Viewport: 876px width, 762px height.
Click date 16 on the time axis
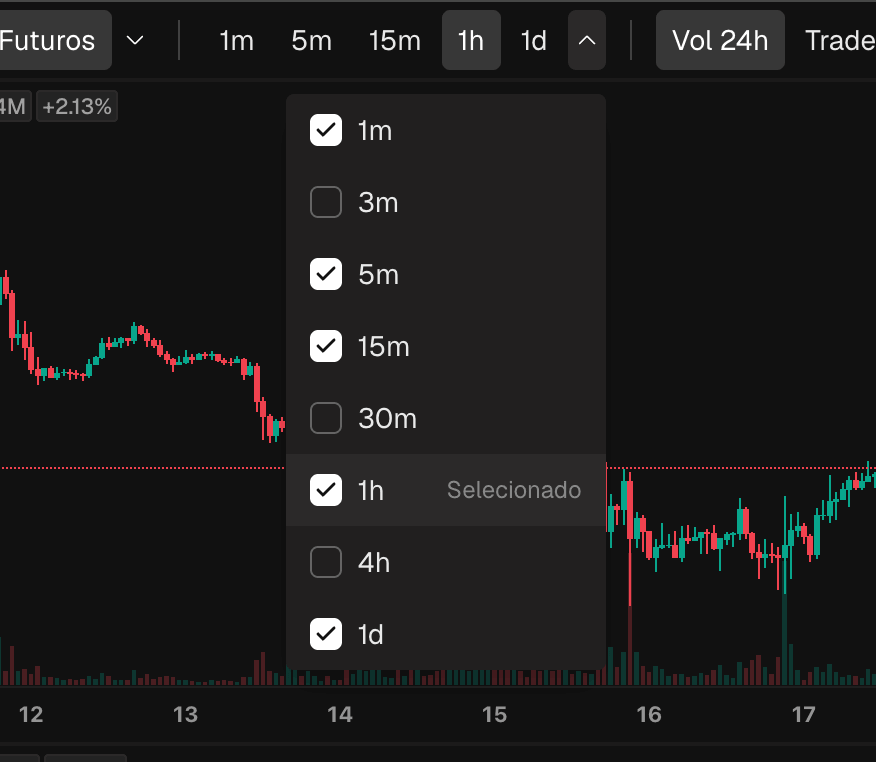[x=649, y=715]
